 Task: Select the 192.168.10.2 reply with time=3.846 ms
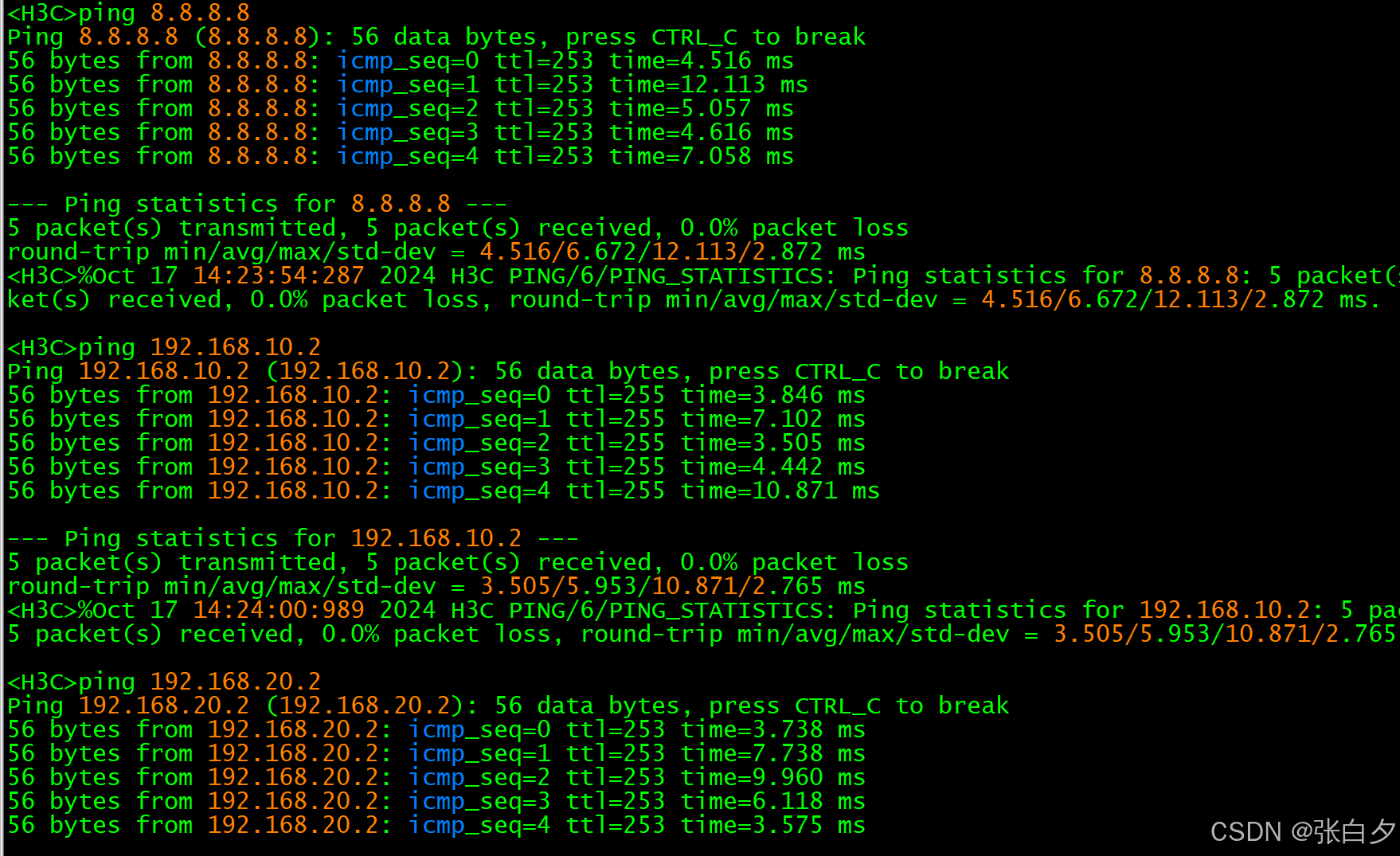436,395
